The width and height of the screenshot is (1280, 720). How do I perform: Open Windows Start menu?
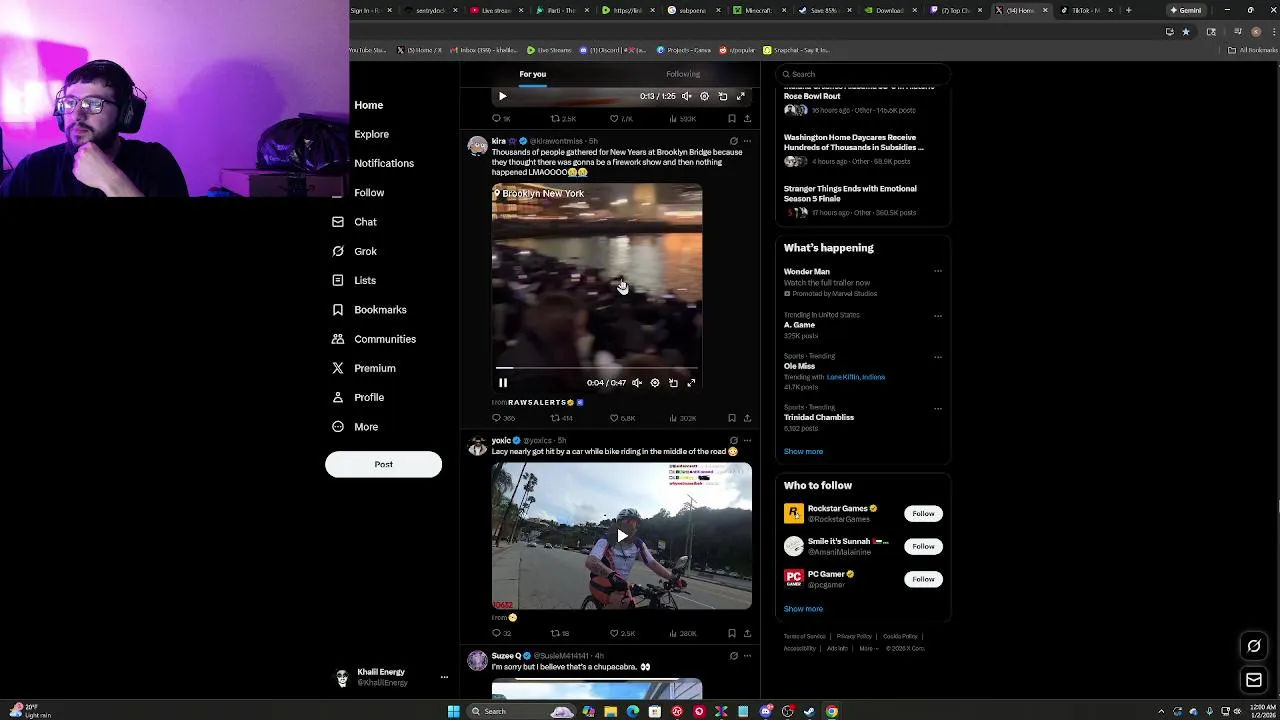pos(454,711)
